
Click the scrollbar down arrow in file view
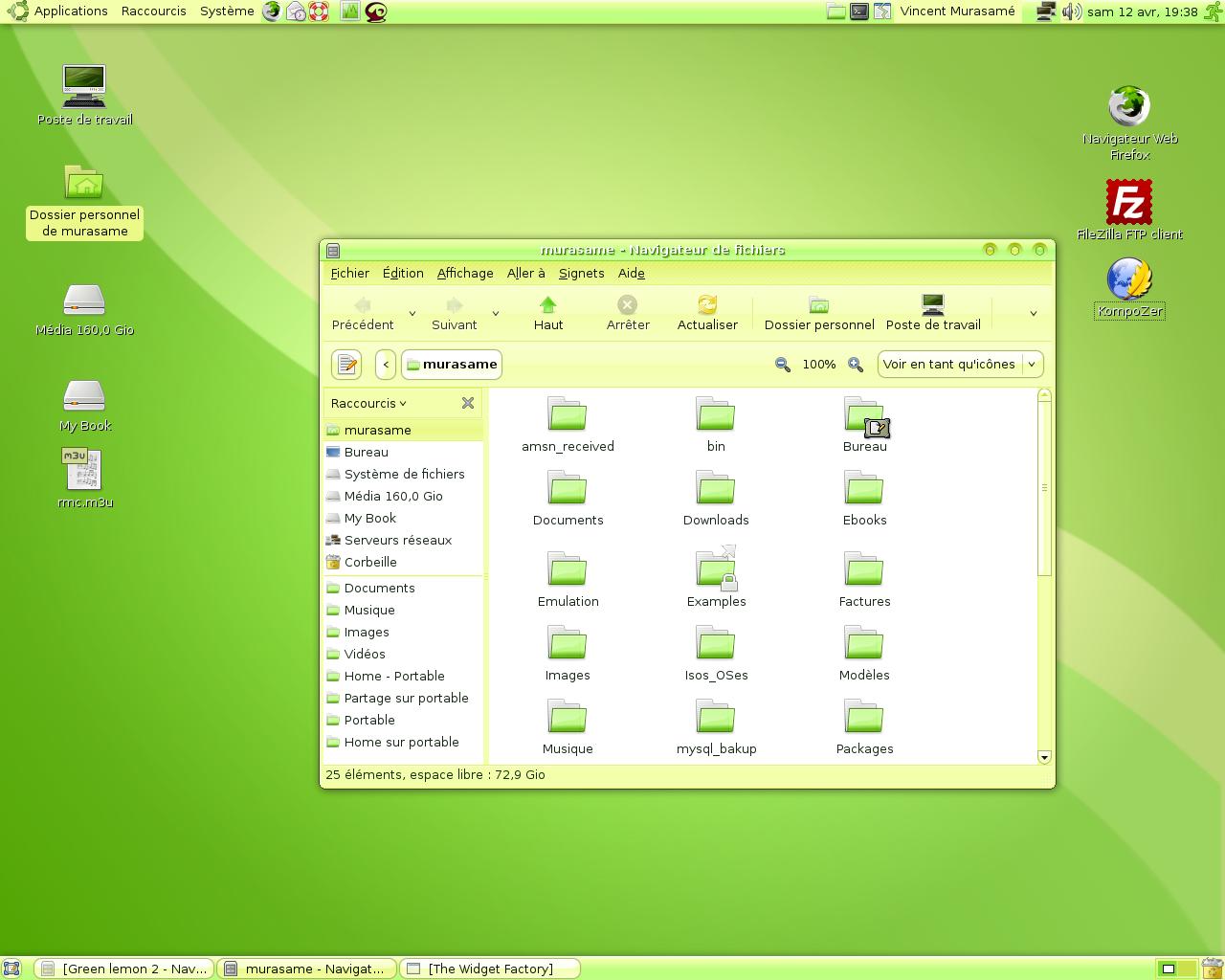1044,757
